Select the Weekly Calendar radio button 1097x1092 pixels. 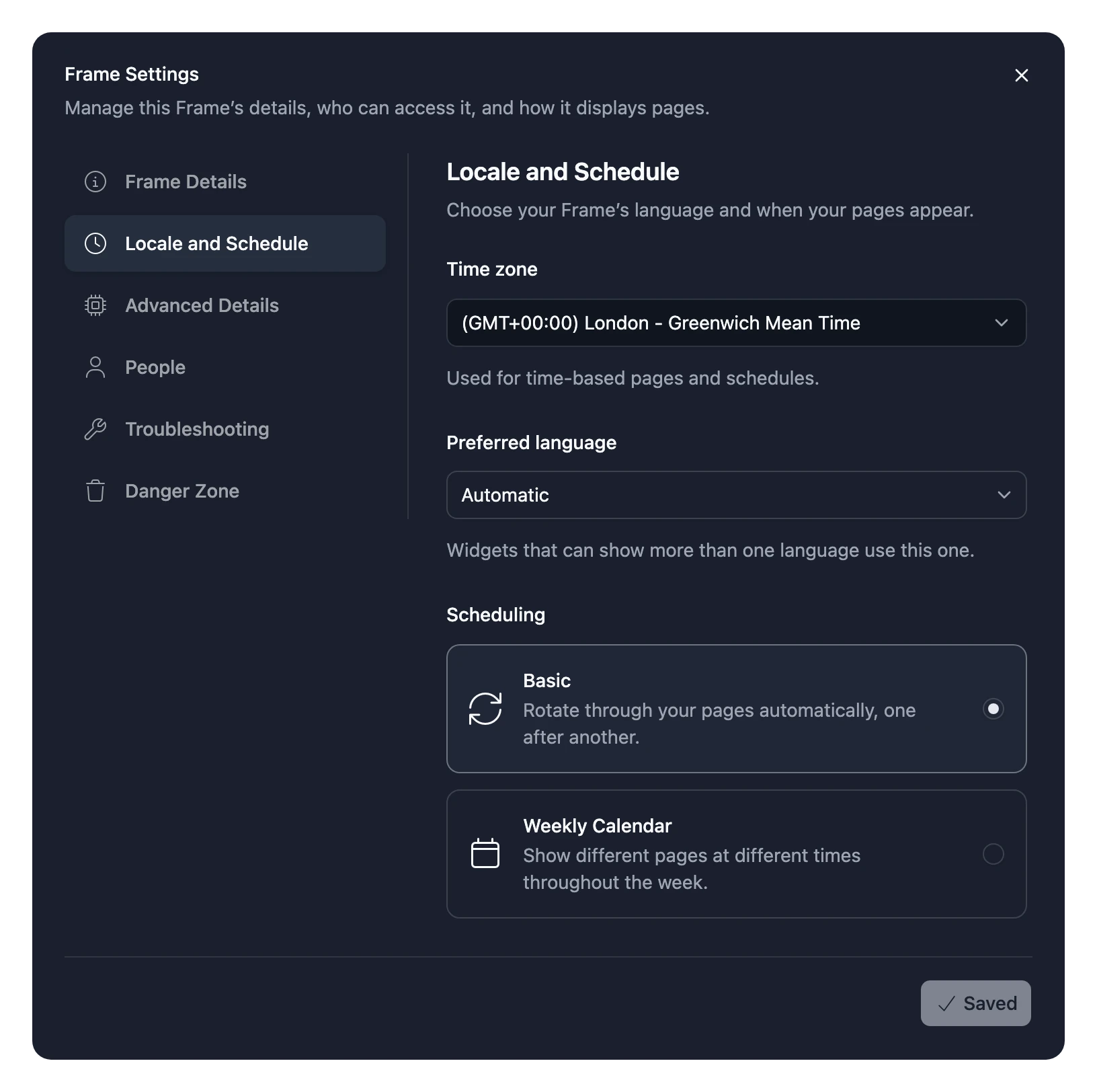coord(993,854)
